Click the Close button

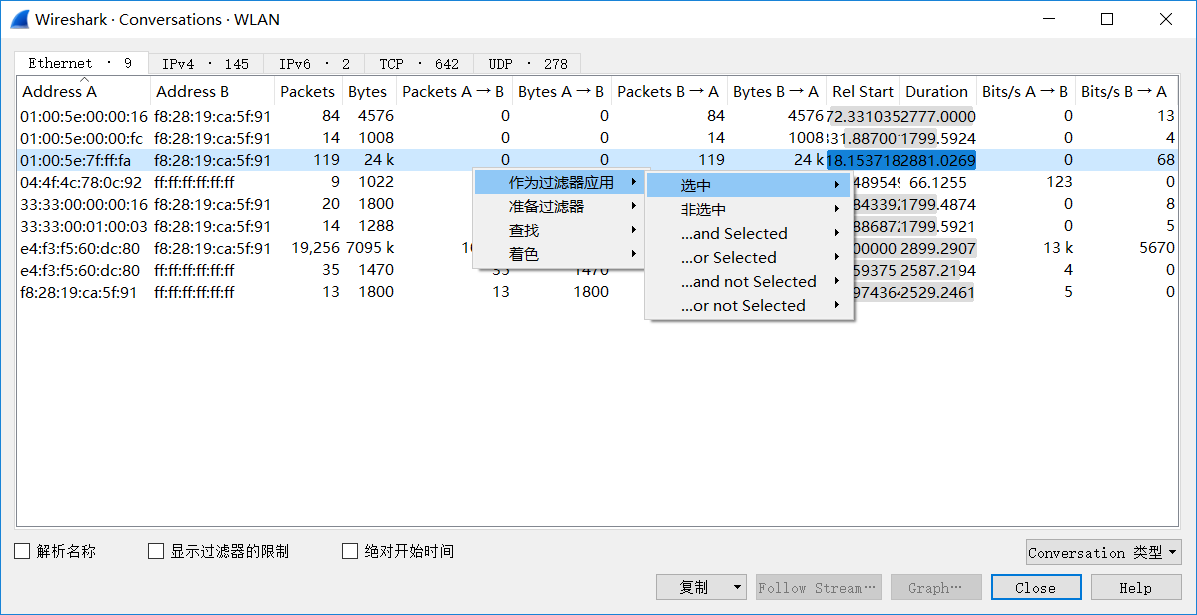pos(1035,588)
